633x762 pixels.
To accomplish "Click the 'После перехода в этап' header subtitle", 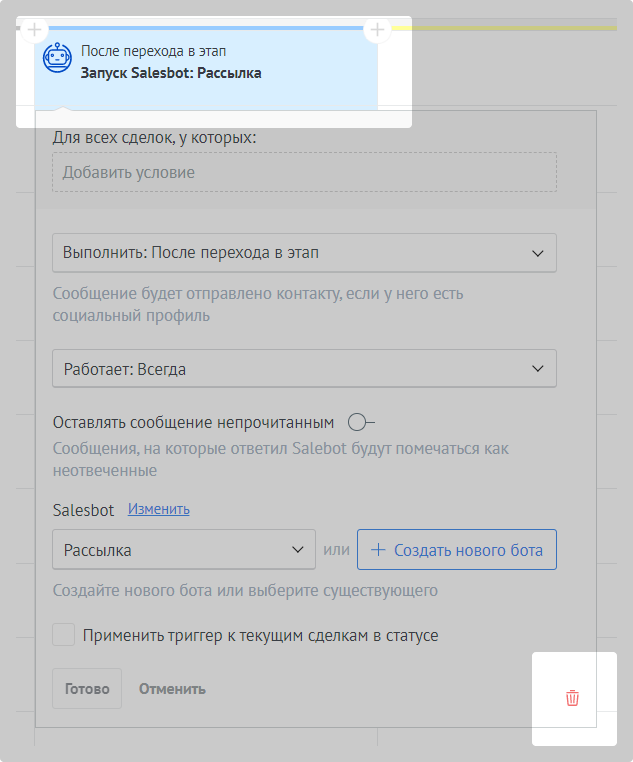I will [160, 50].
